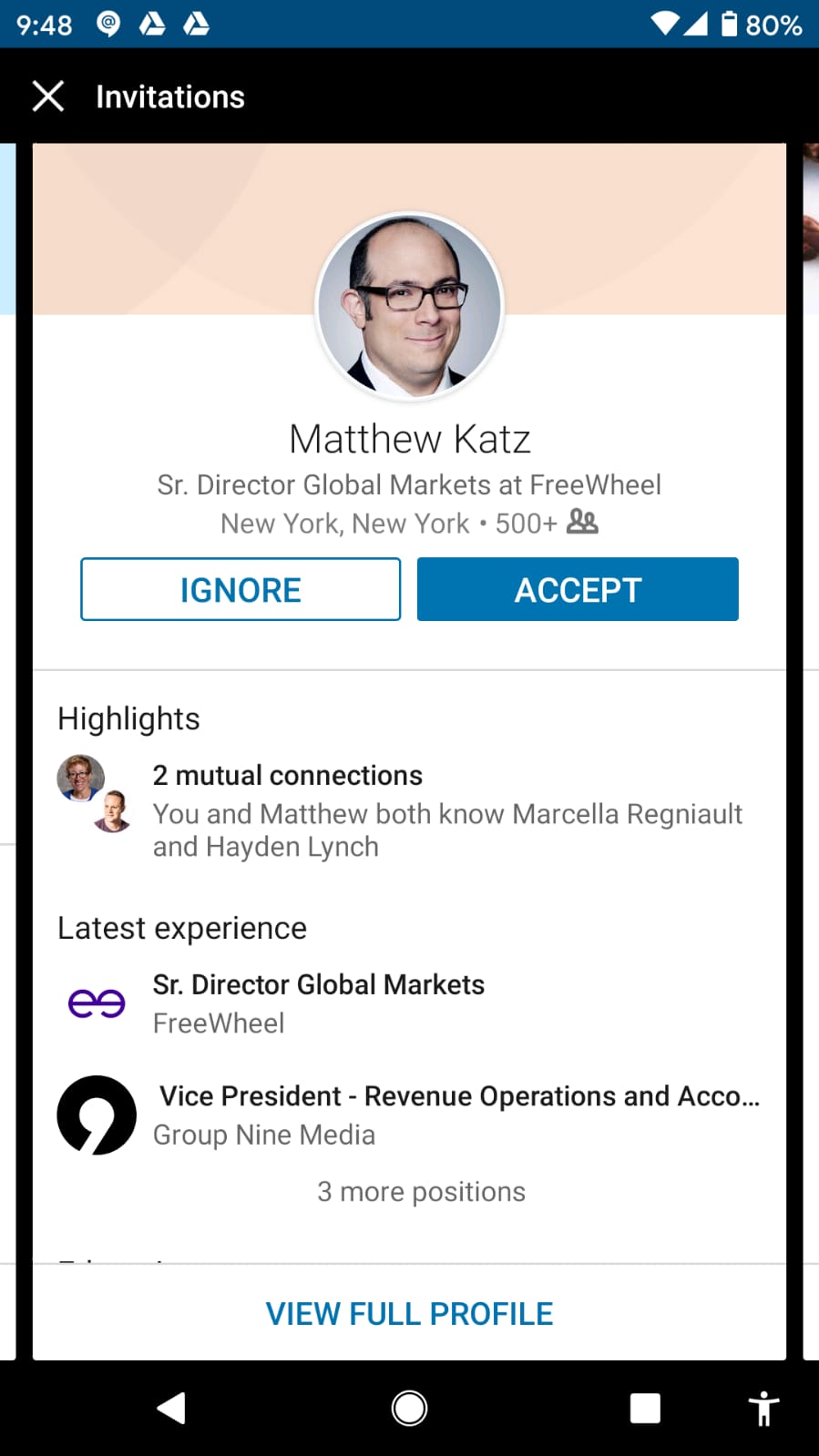Image resolution: width=819 pixels, height=1456 pixels.
Task: Tap the 2 mutual connections heading
Action: point(288,776)
